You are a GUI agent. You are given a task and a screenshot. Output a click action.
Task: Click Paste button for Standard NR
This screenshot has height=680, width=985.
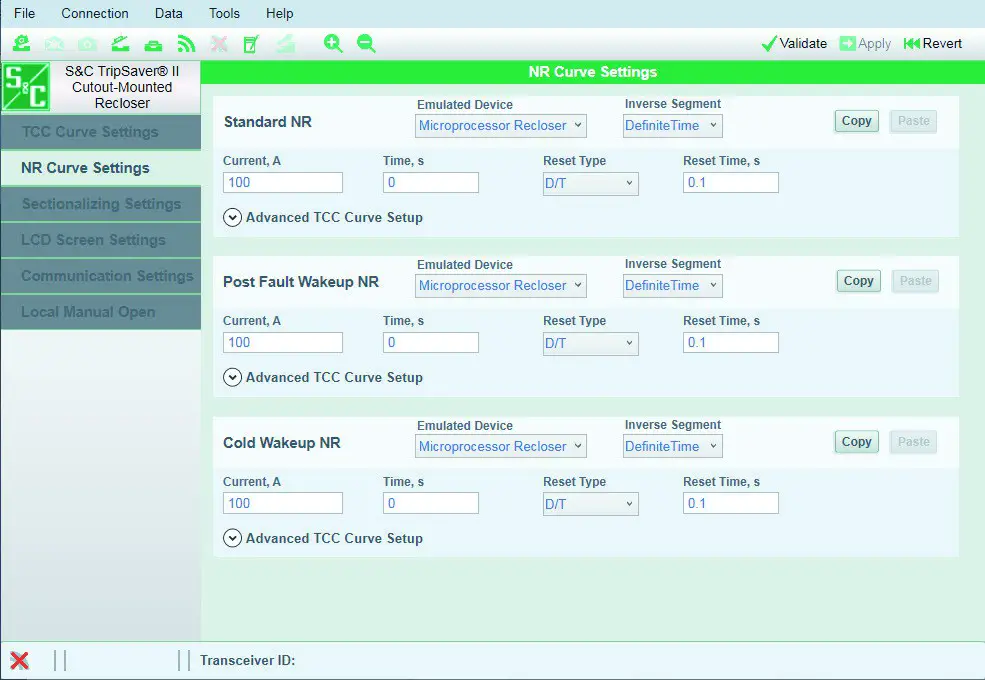(x=913, y=121)
